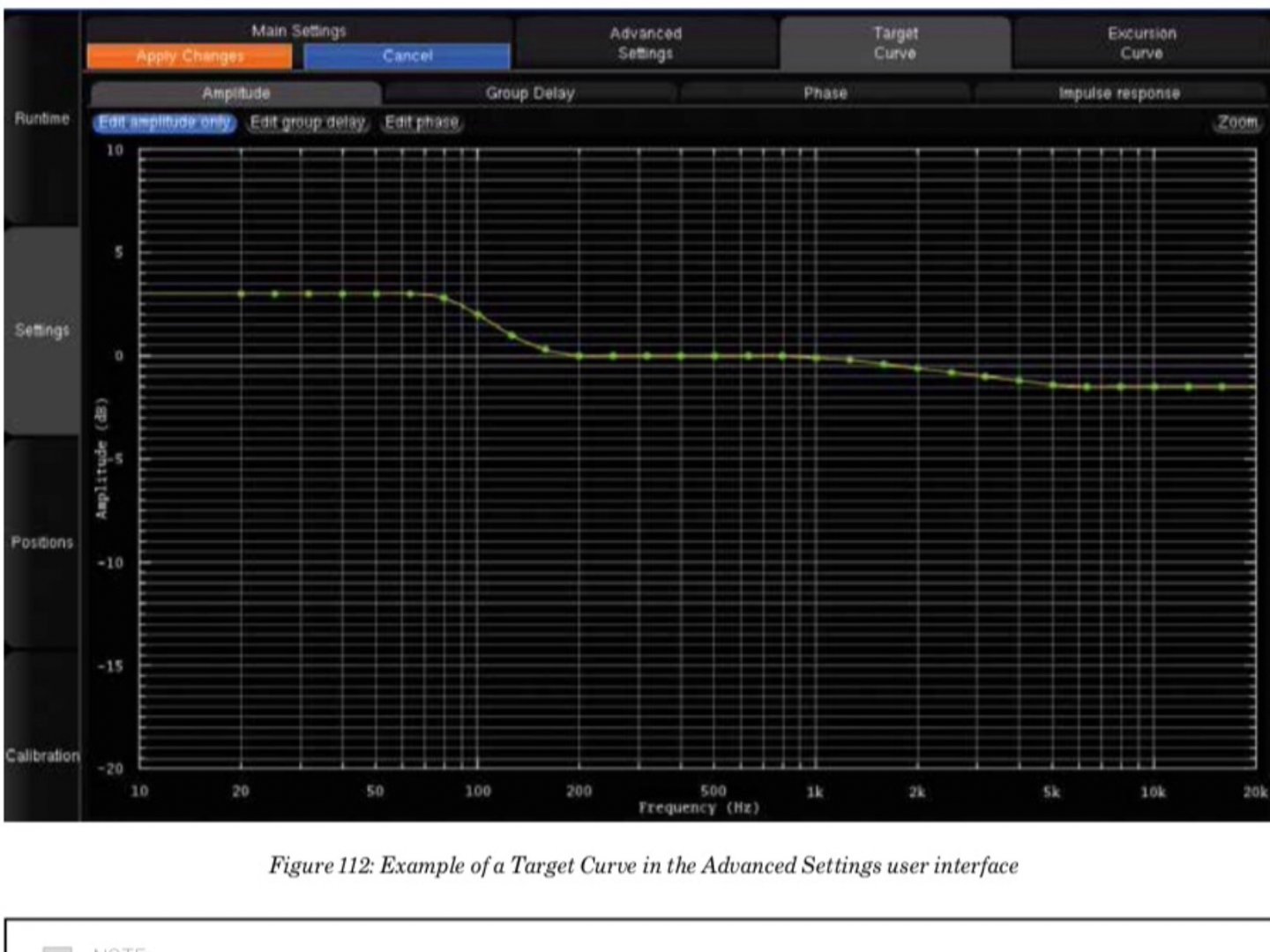Viewport: 1270px width, 952px height.
Task: Select the Amplitude sub-tab
Action: pyautogui.click(x=235, y=93)
